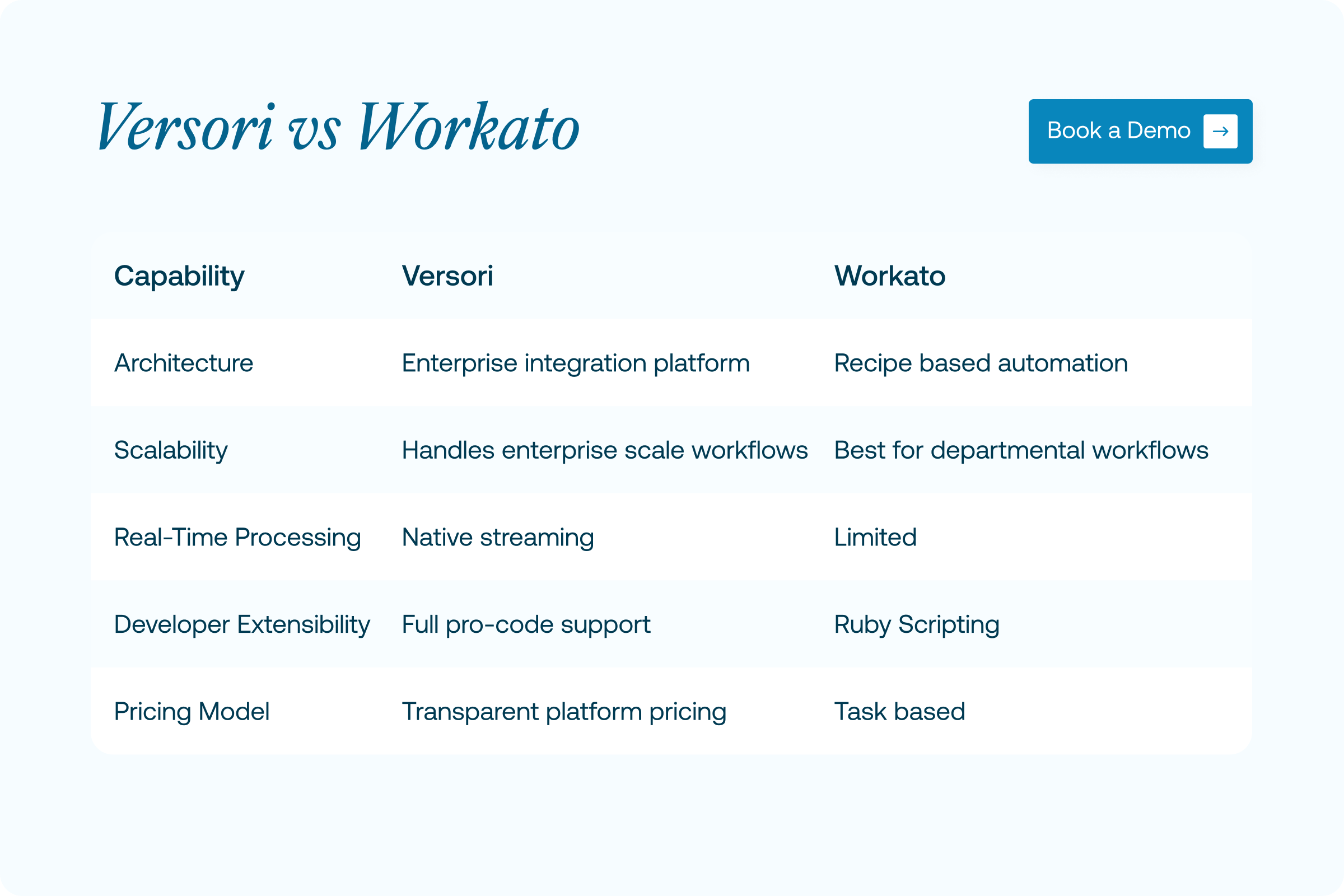Select the Developer Extensibility label
1344x896 pixels.
(242, 624)
